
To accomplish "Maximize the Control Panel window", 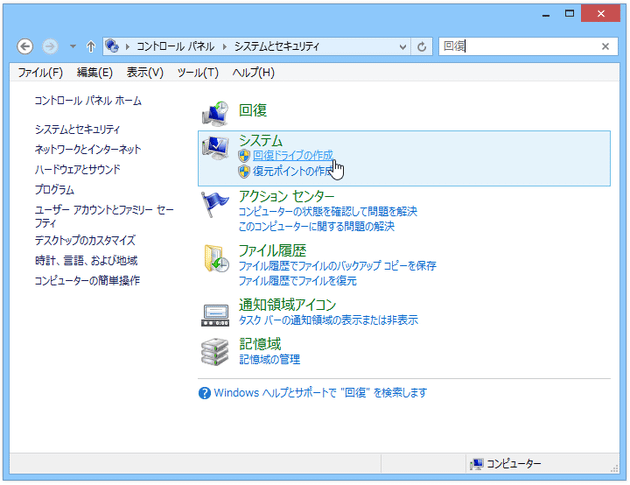I will point(569,14).
